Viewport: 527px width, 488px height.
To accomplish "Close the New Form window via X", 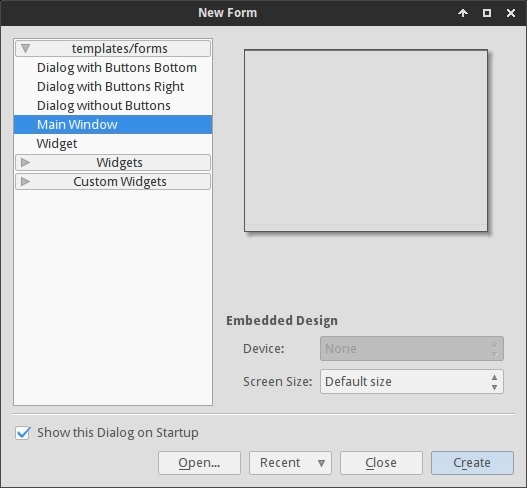I will (x=511, y=13).
